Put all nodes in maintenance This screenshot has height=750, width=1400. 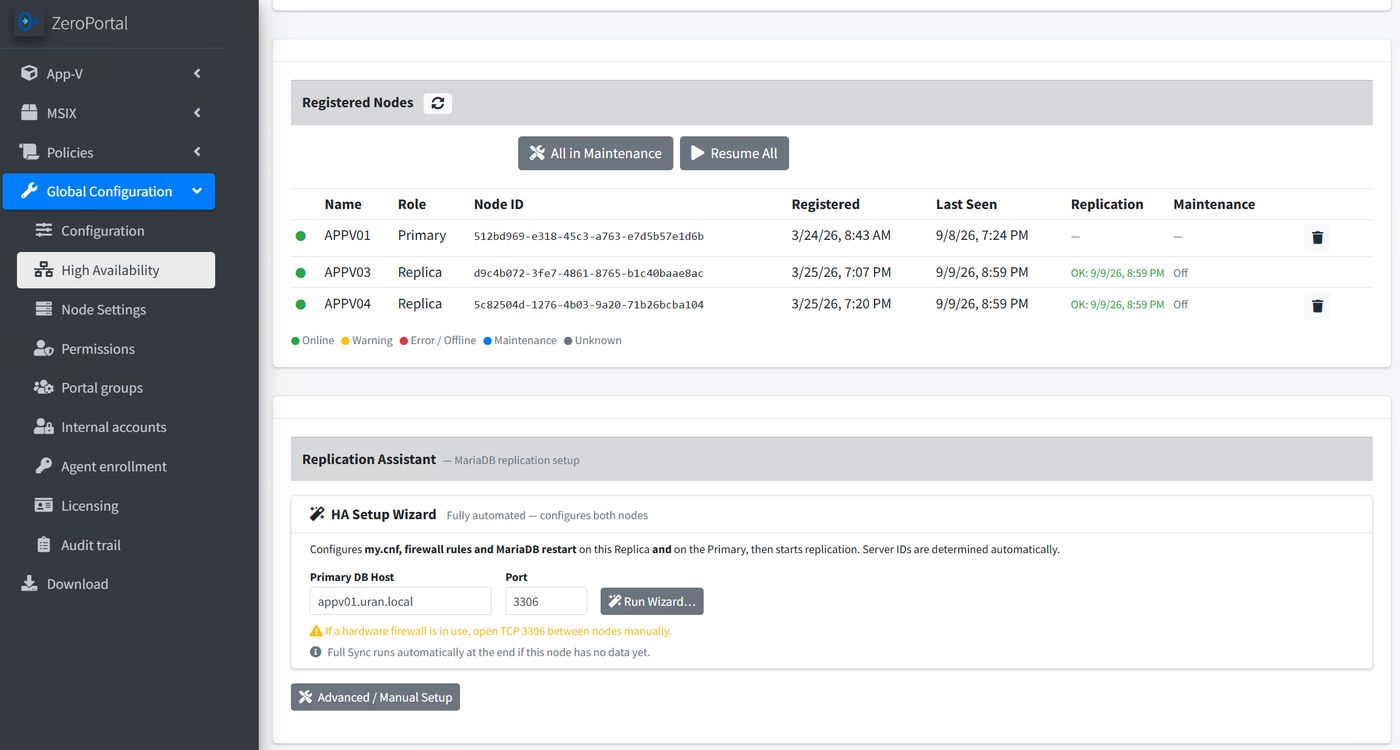(x=595, y=153)
